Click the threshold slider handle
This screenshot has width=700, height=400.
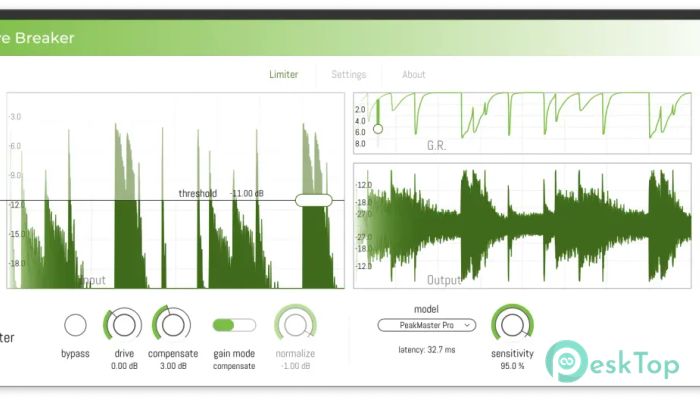[x=313, y=200]
